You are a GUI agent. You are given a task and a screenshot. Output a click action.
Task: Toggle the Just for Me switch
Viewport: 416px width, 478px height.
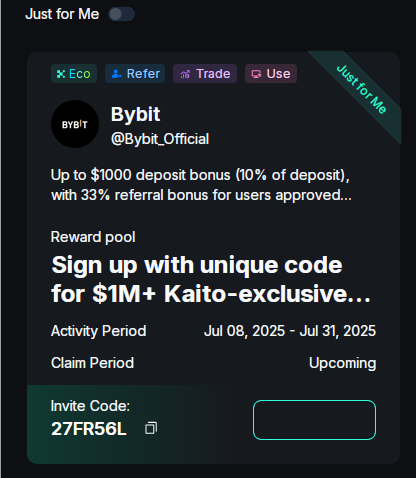coord(121,14)
